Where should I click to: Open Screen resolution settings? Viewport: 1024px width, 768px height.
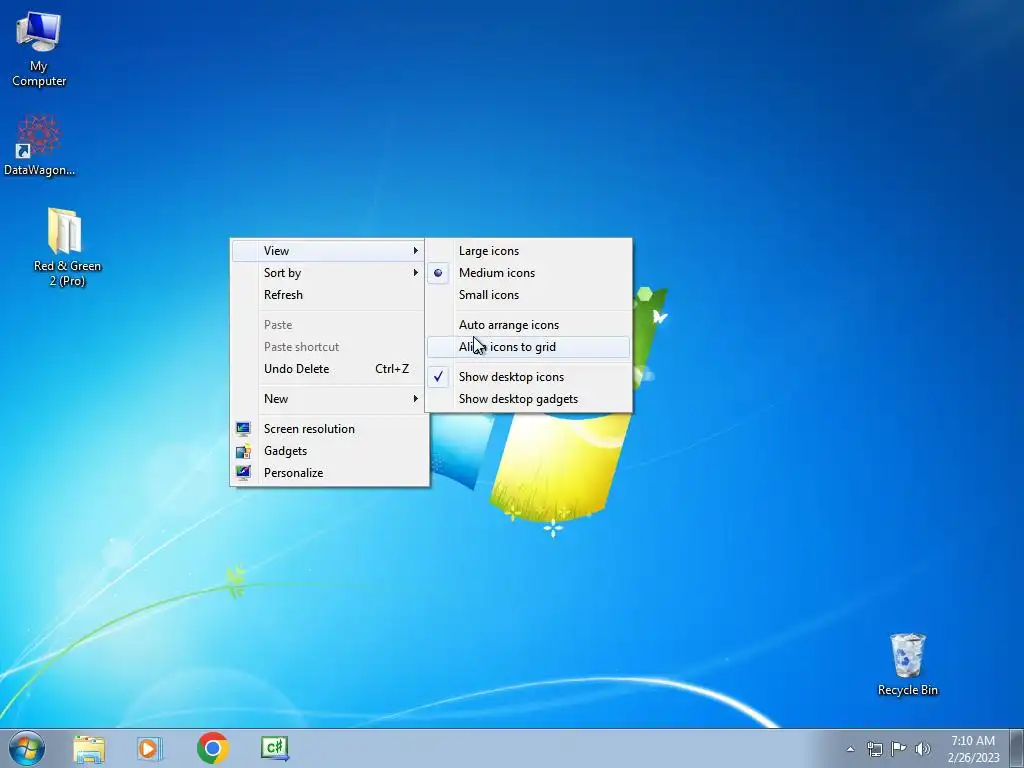tap(329, 429)
